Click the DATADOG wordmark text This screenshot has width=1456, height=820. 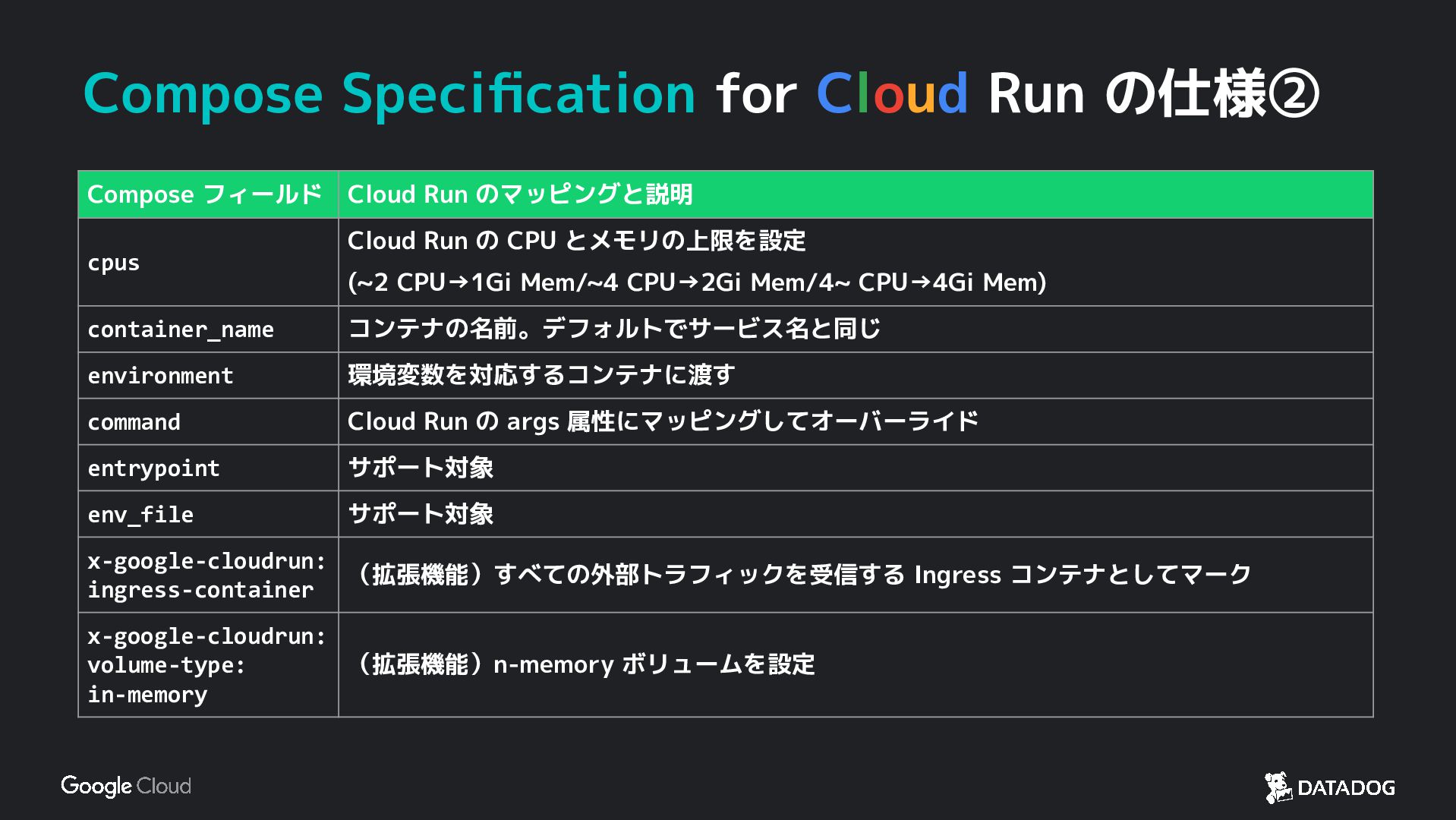tap(1346, 788)
